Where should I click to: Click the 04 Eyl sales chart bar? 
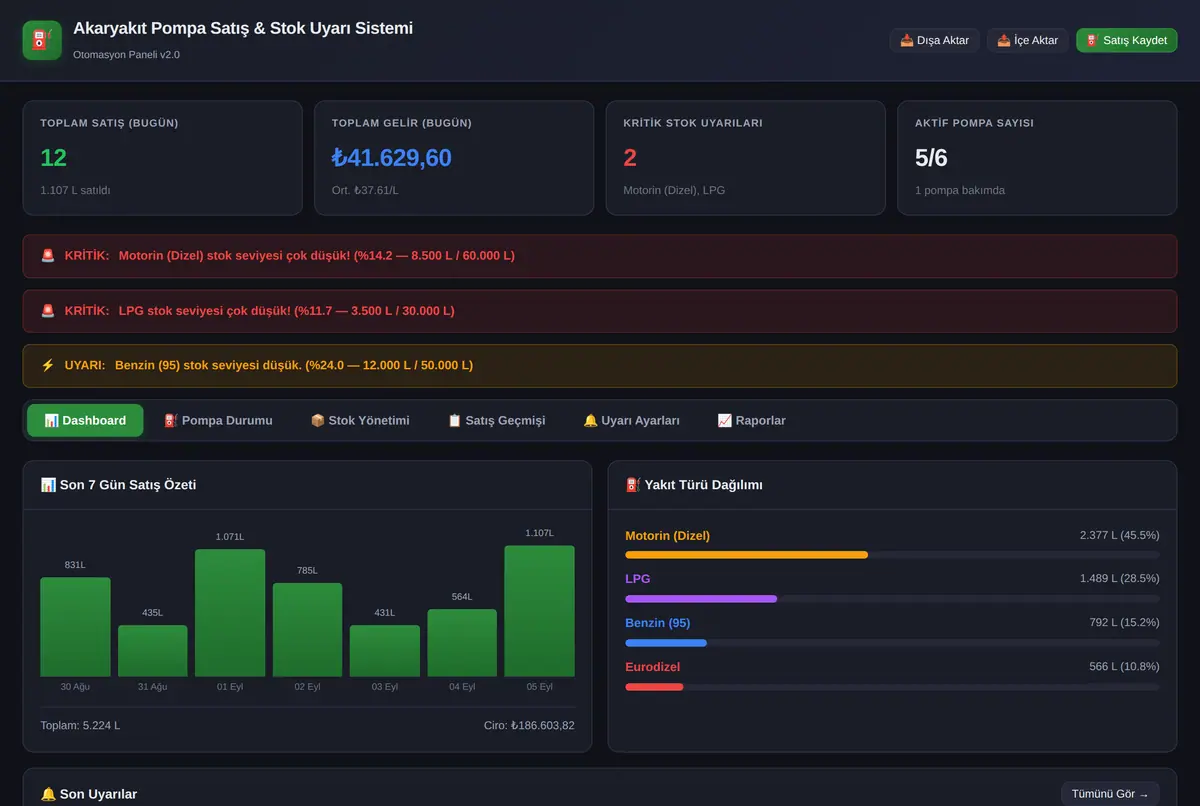(462, 643)
